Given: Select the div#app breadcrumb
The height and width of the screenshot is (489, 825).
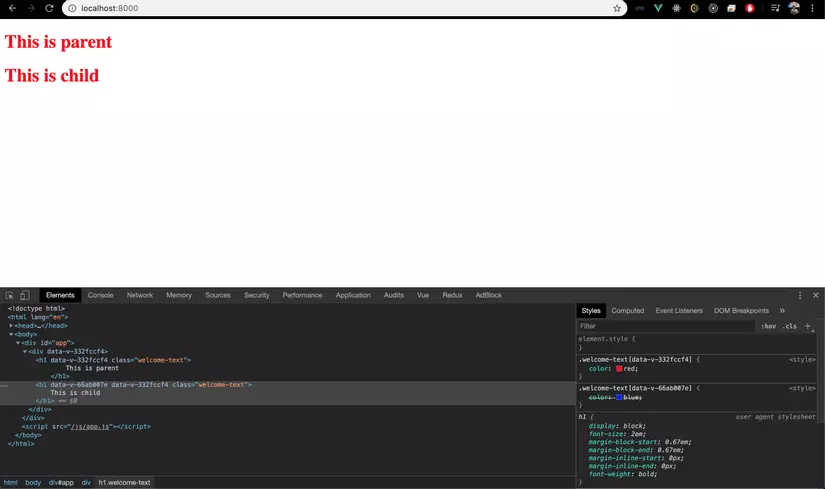Looking at the screenshot, I should point(61,482).
